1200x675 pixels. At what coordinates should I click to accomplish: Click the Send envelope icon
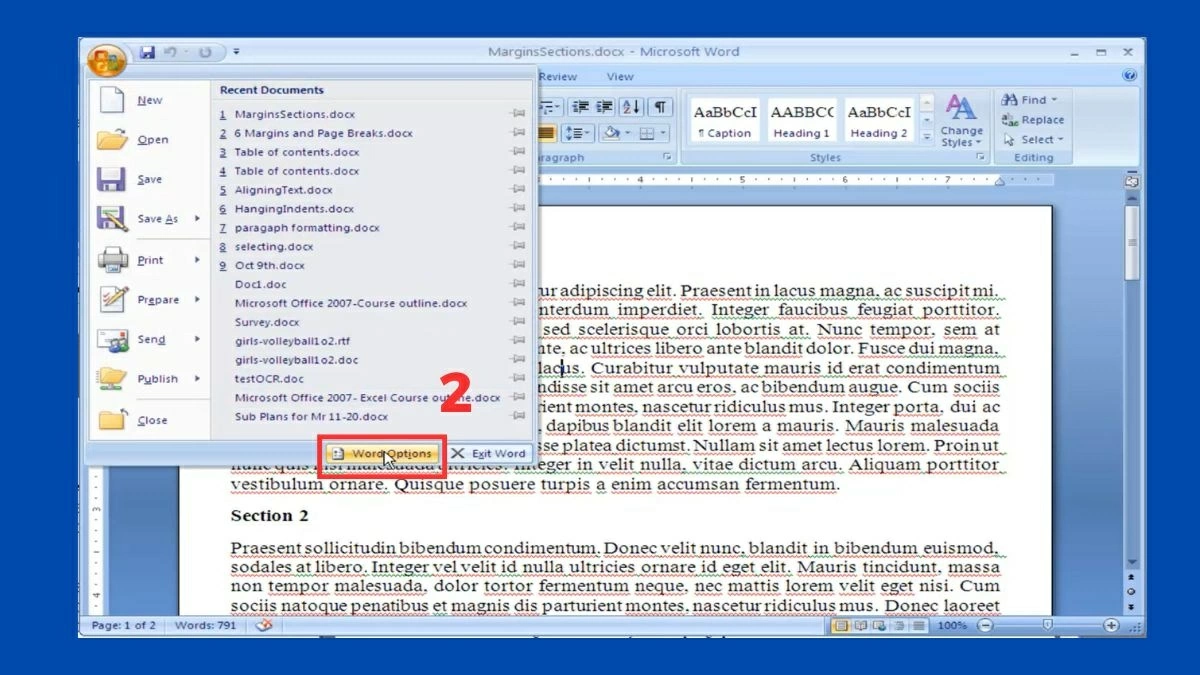112,340
